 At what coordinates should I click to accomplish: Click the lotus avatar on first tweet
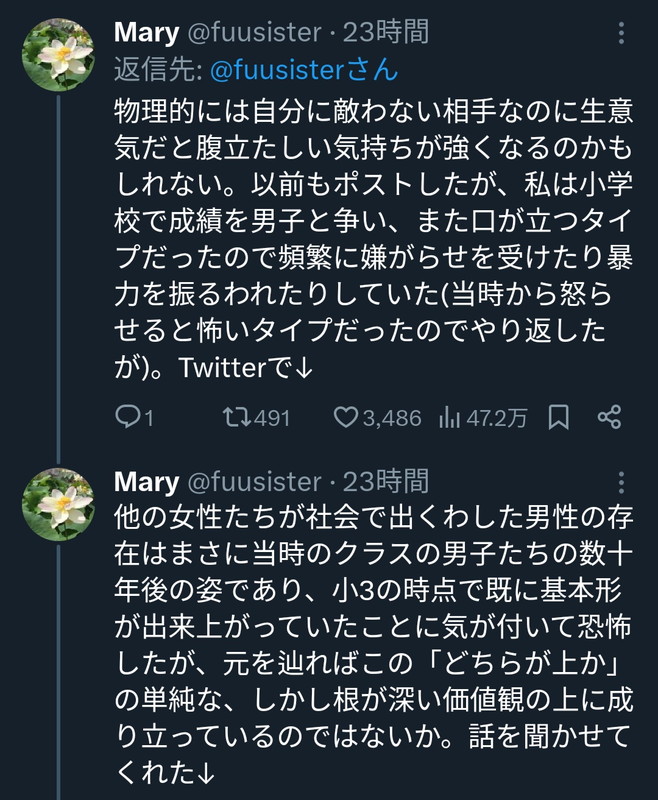click(58, 56)
